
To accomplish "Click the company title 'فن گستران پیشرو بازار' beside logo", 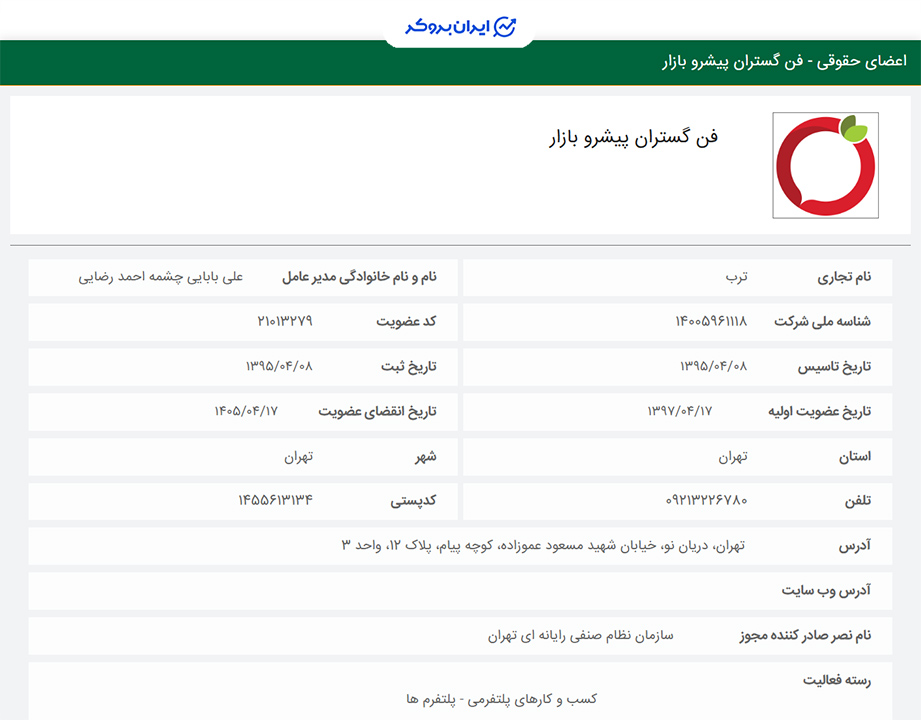I will (x=634, y=137).
